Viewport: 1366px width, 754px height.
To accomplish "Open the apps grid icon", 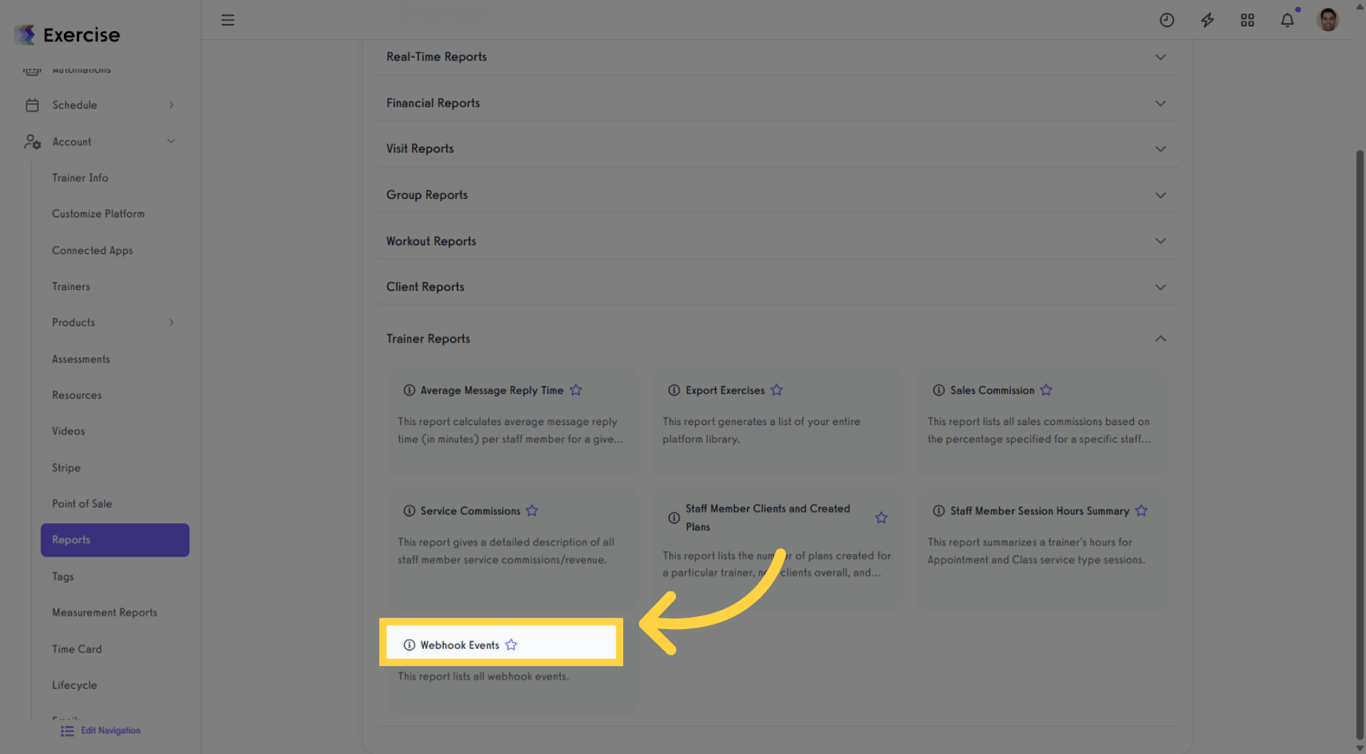I will (1247, 19).
